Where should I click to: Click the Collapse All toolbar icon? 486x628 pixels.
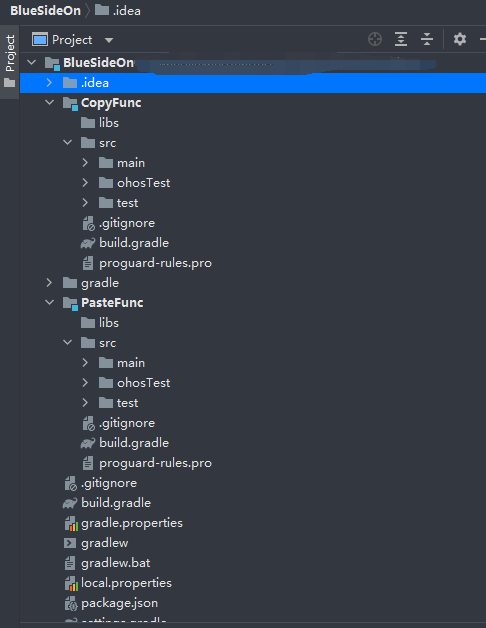point(427,39)
